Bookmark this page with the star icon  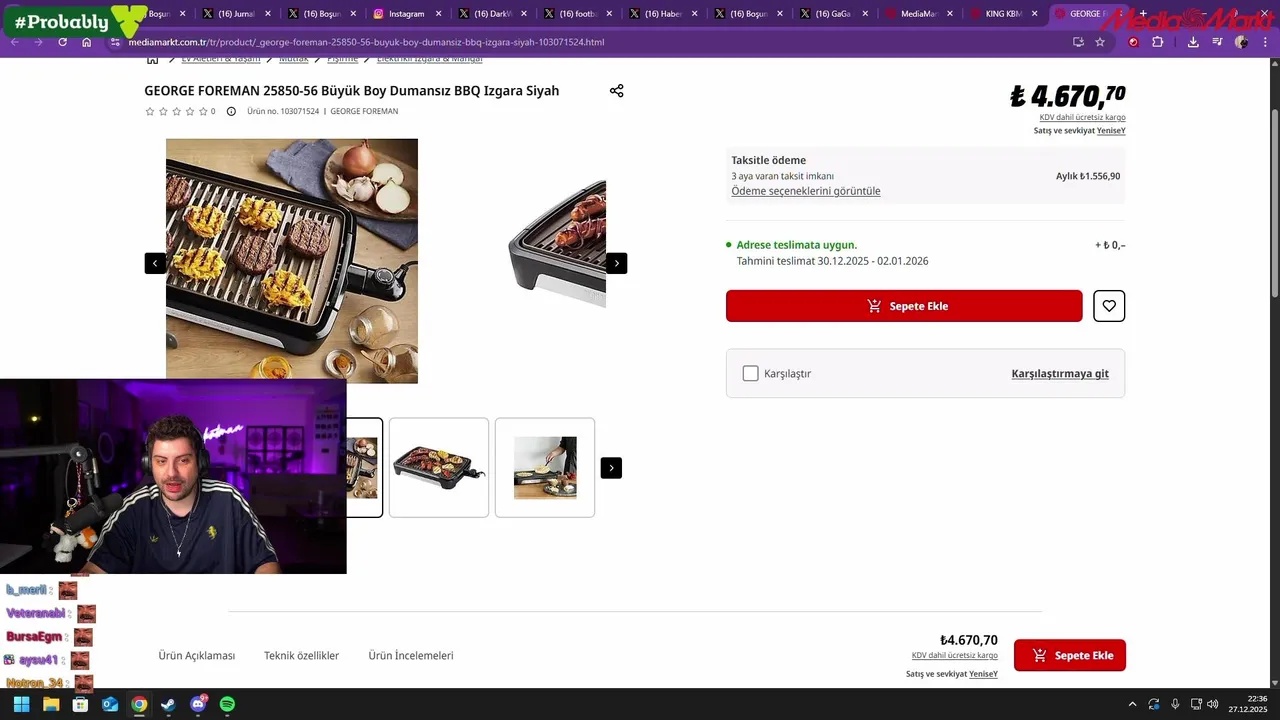[1100, 42]
